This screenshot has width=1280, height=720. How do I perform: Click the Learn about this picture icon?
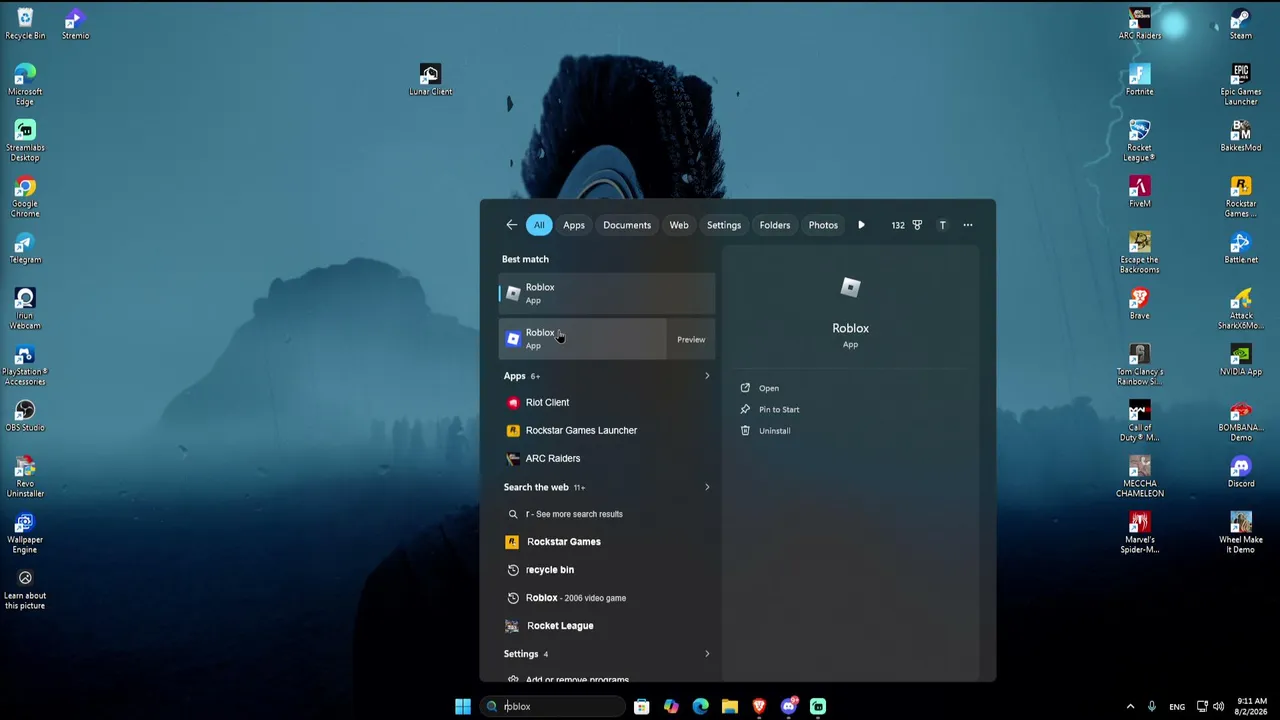(x=25, y=589)
